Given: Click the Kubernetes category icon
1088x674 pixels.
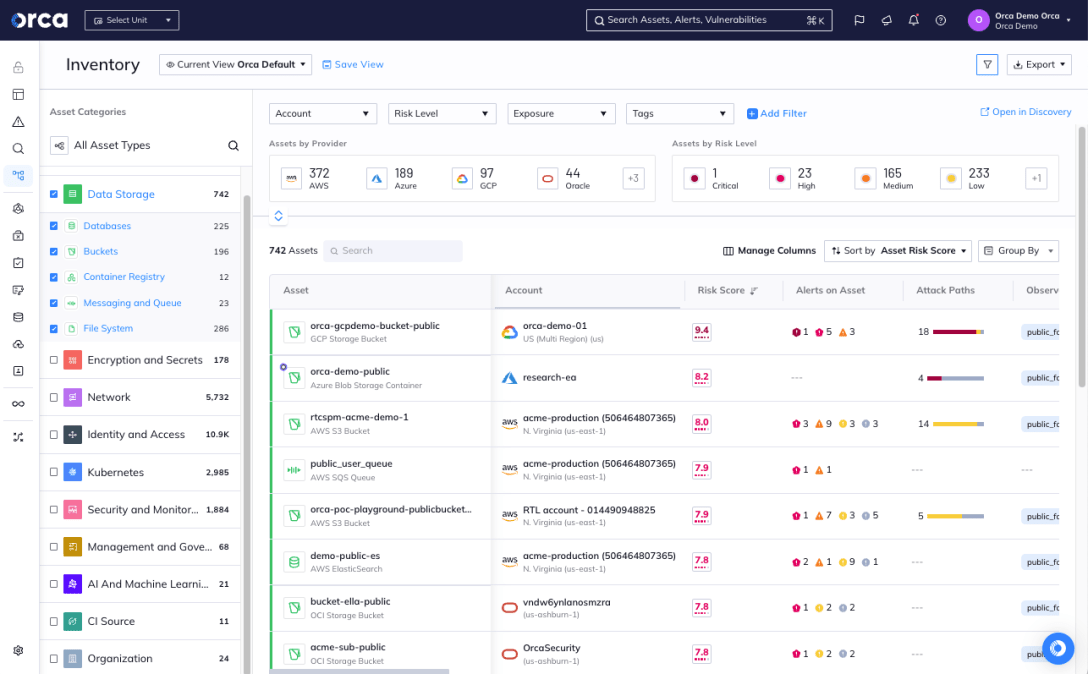Looking at the screenshot, I should [72, 472].
